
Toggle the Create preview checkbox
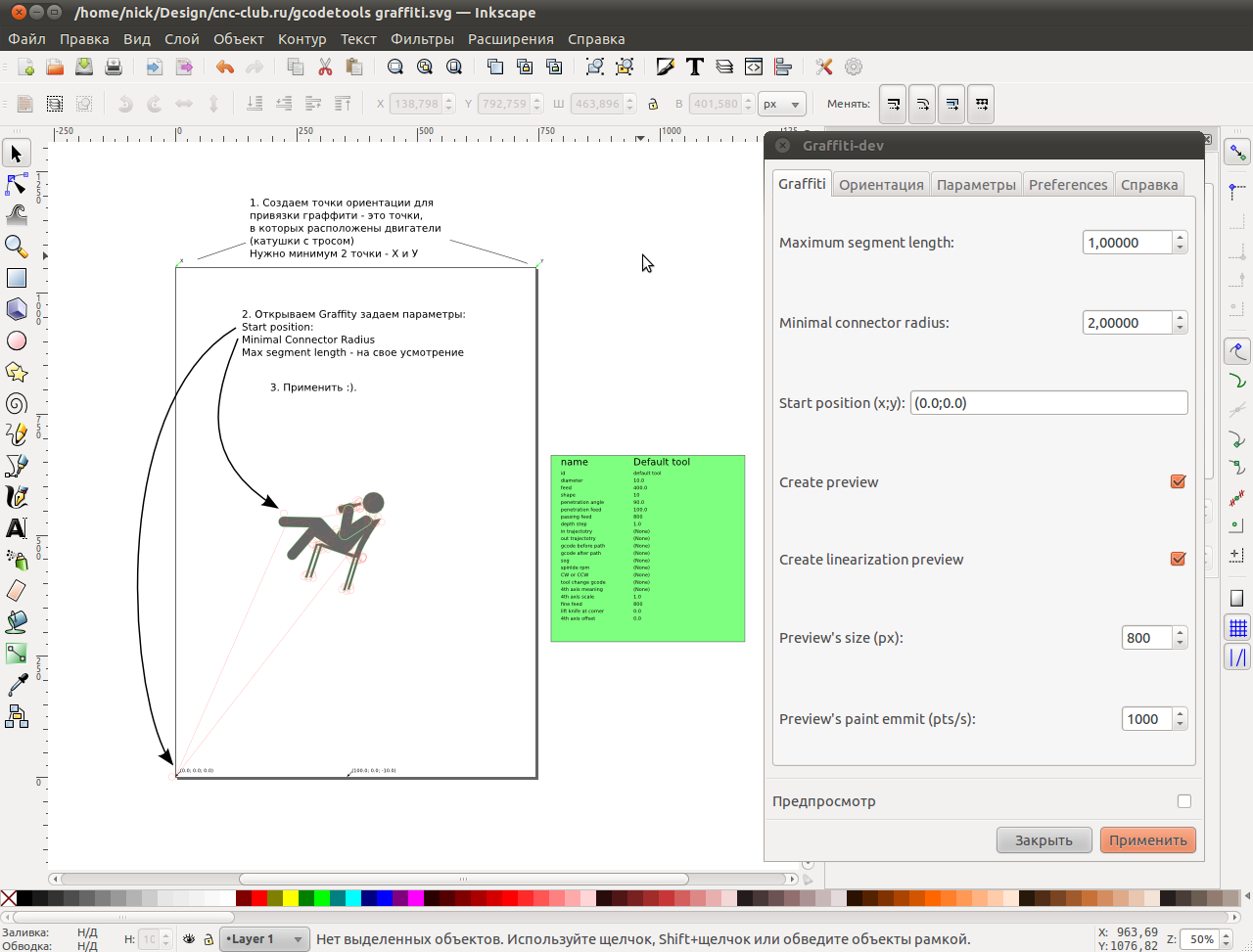(1179, 482)
